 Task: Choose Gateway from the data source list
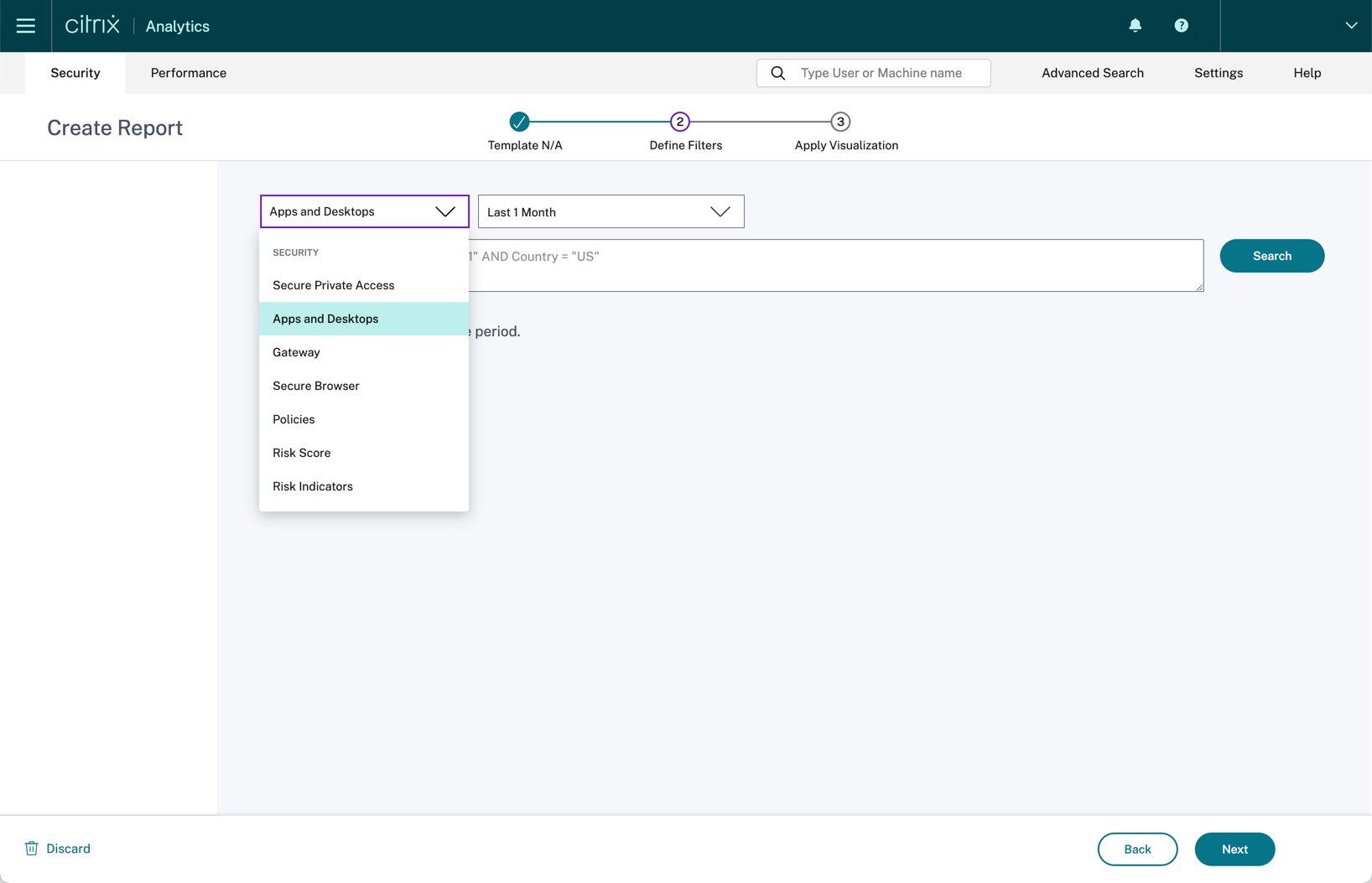point(296,352)
